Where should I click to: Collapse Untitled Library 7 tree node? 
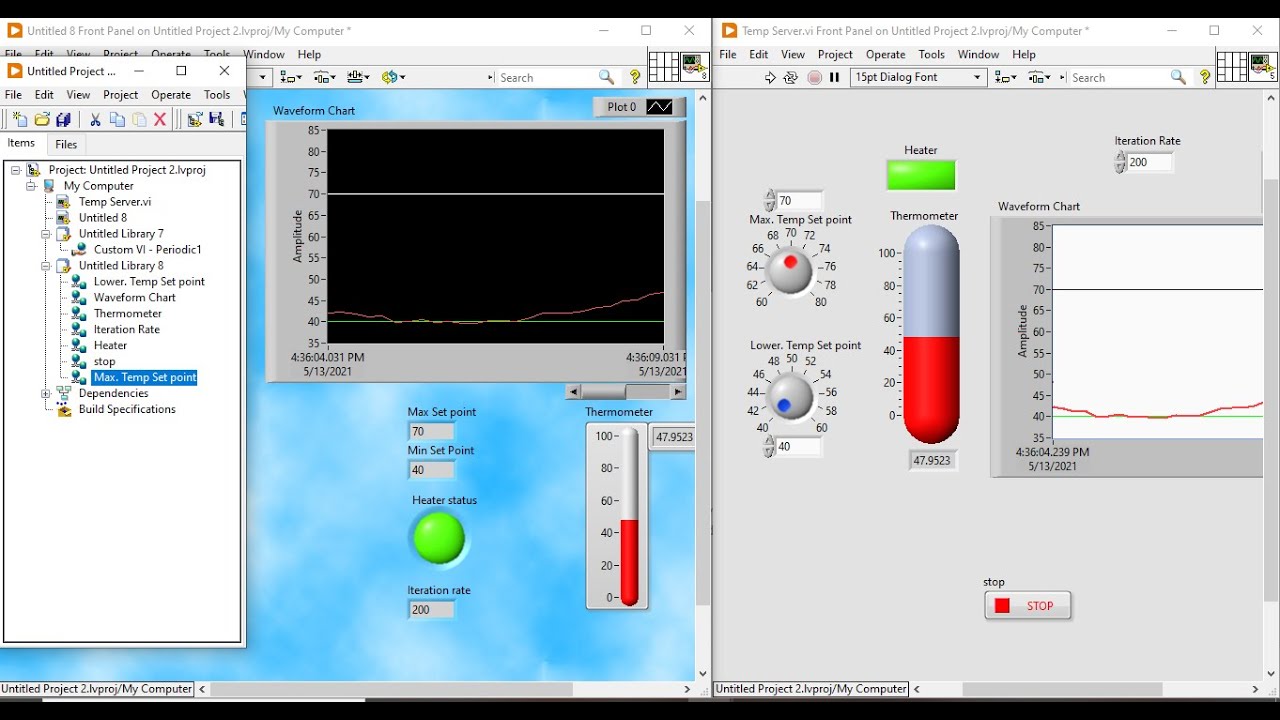pyautogui.click(x=46, y=234)
